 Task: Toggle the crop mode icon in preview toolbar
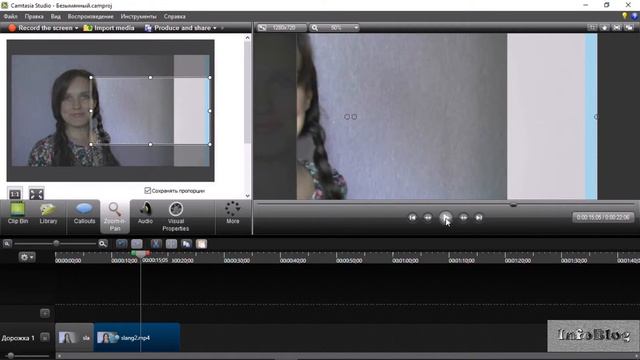tap(592, 28)
